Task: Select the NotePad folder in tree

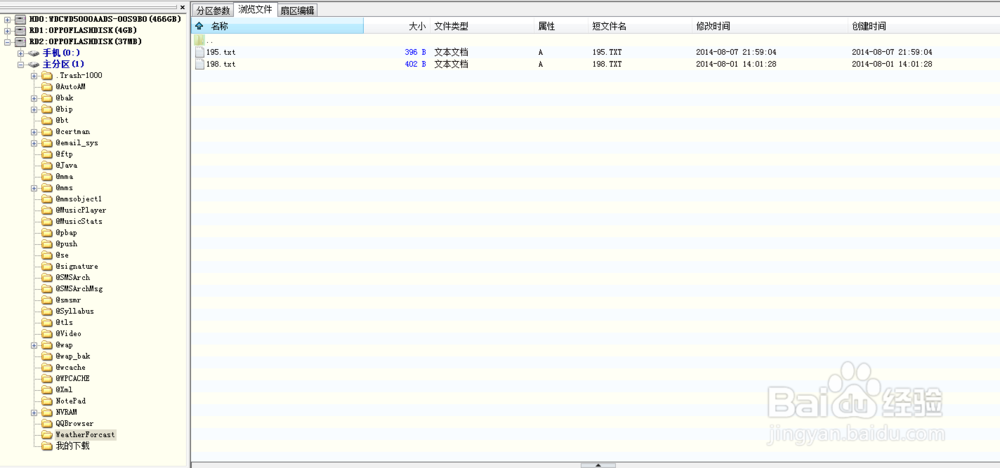Action: (70, 401)
